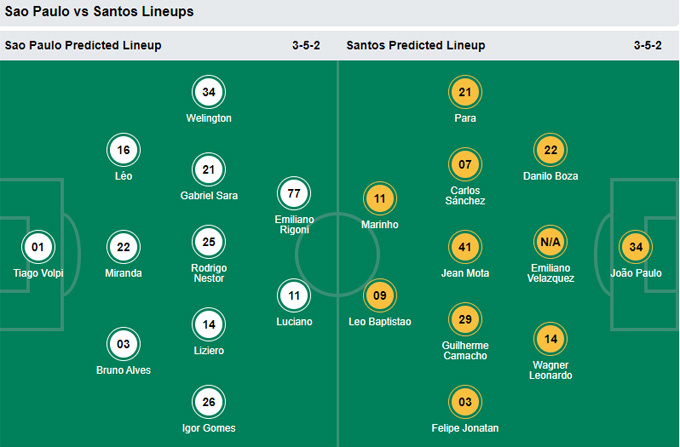Select the 26 Igor Gomes player icon

tap(209, 402)
